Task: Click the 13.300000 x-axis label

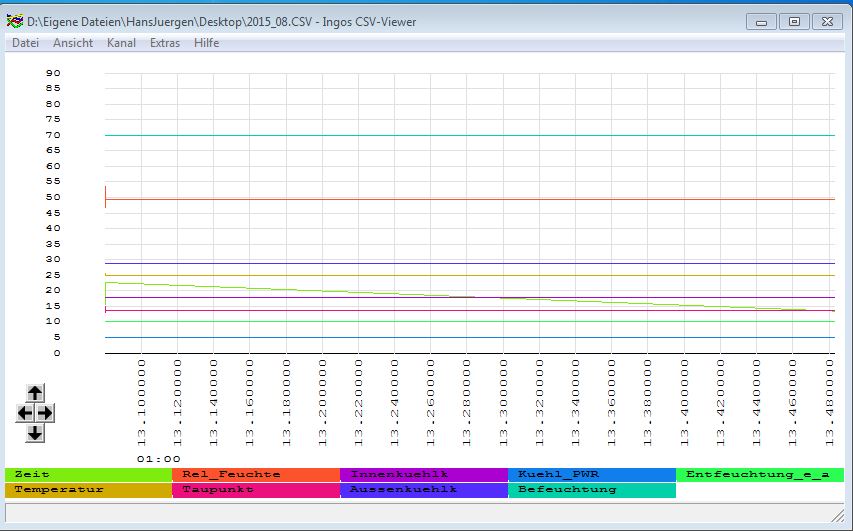Action: click(504, 403)
